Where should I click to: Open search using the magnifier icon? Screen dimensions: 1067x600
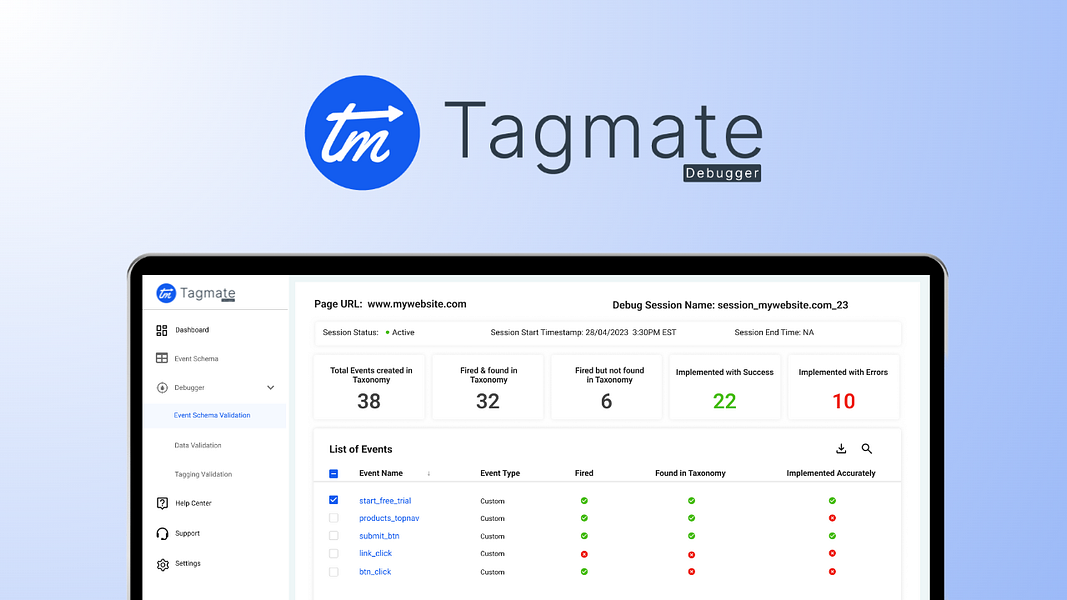tap(866, 448)
